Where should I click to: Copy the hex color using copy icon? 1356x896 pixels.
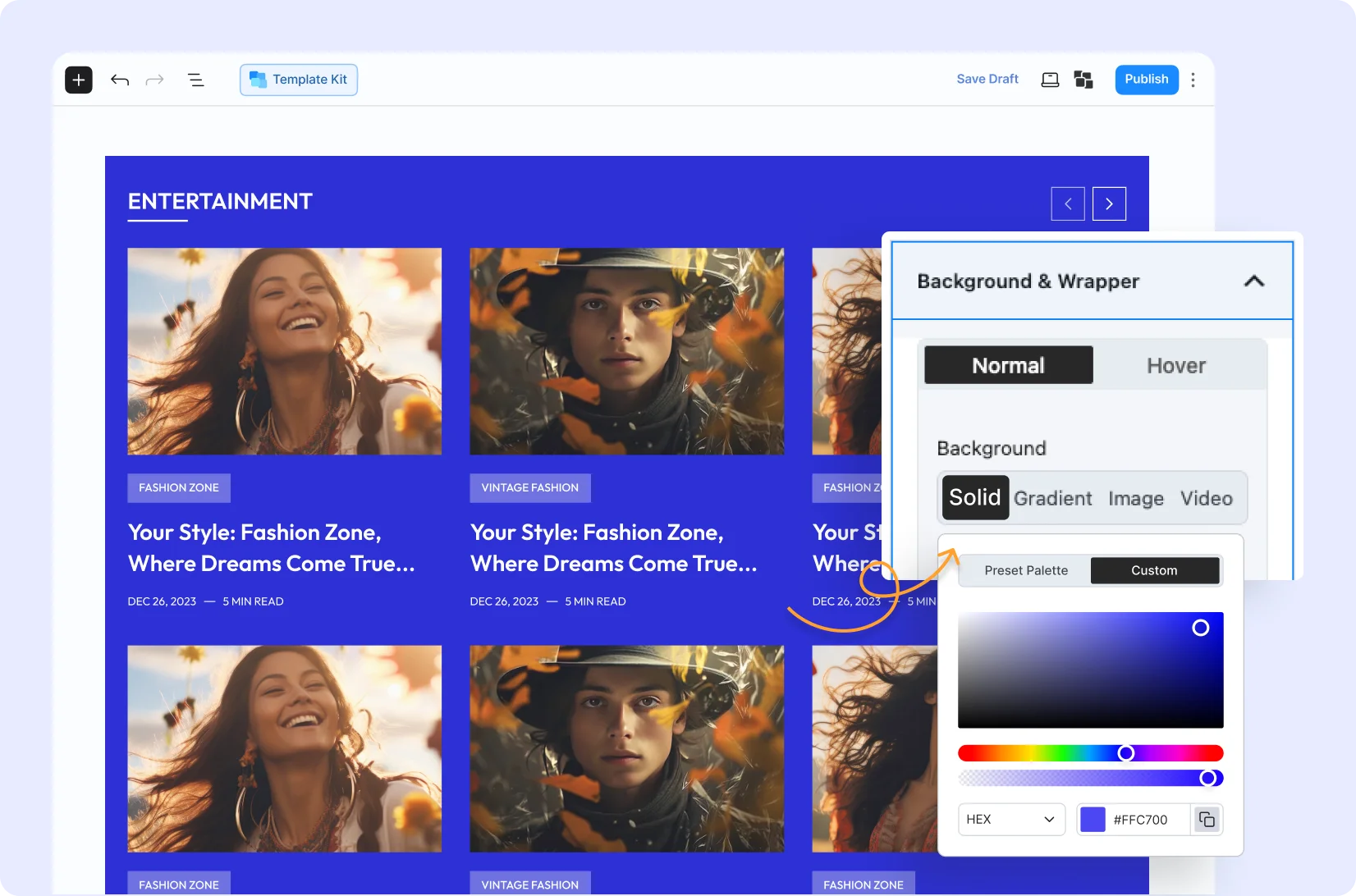[1206, 819]
